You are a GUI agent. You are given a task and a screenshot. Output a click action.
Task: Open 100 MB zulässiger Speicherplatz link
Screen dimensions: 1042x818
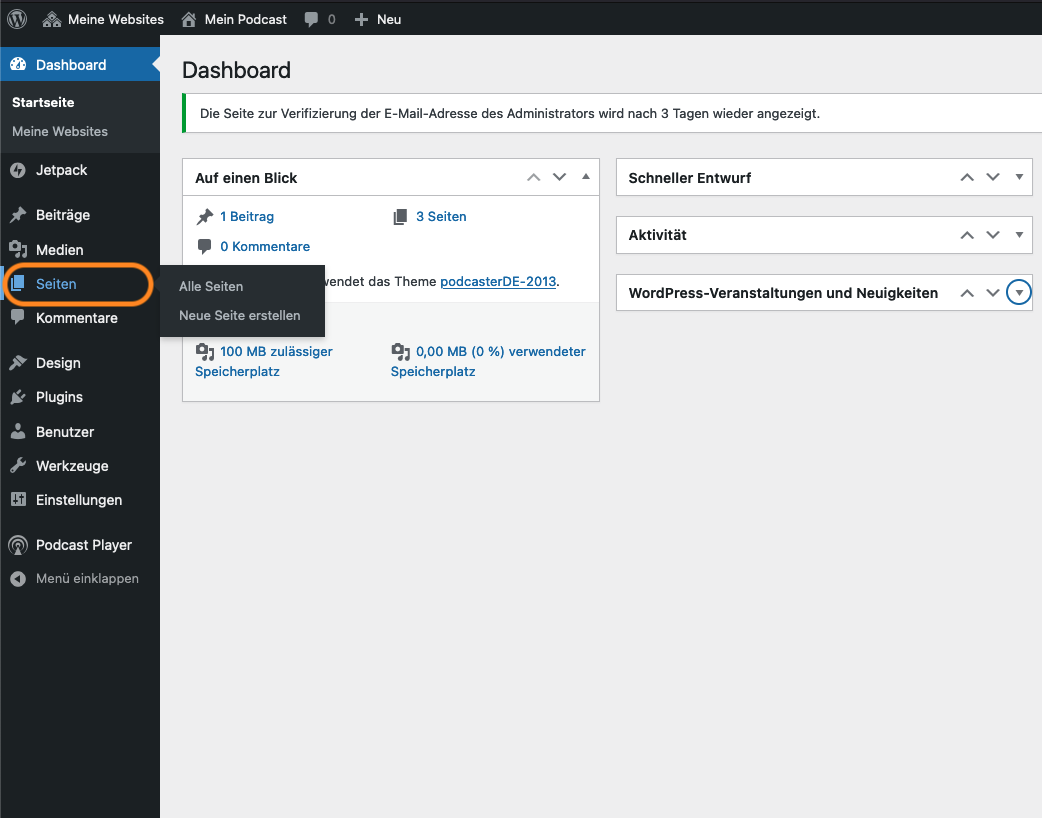264,361
